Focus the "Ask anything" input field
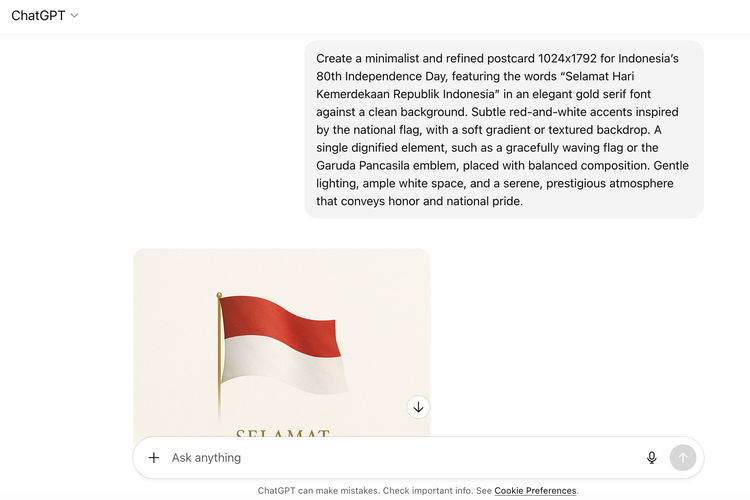This screenshot has height=500, width=750. point(400,458)
